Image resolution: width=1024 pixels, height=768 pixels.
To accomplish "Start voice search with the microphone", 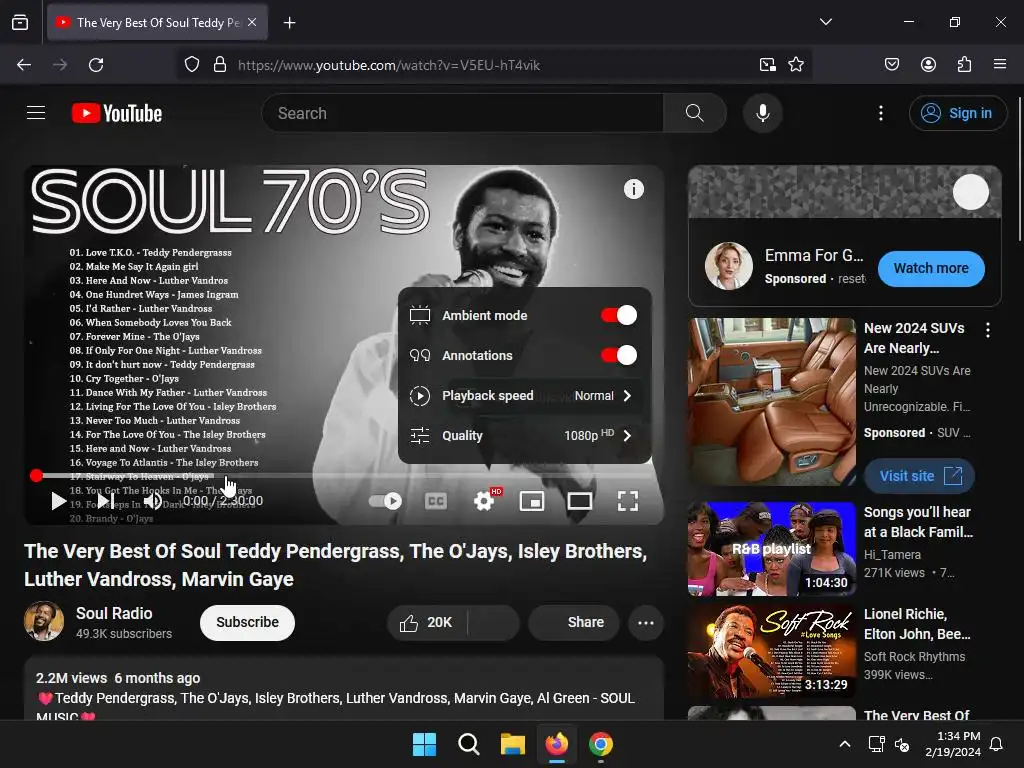I will 762,113.
